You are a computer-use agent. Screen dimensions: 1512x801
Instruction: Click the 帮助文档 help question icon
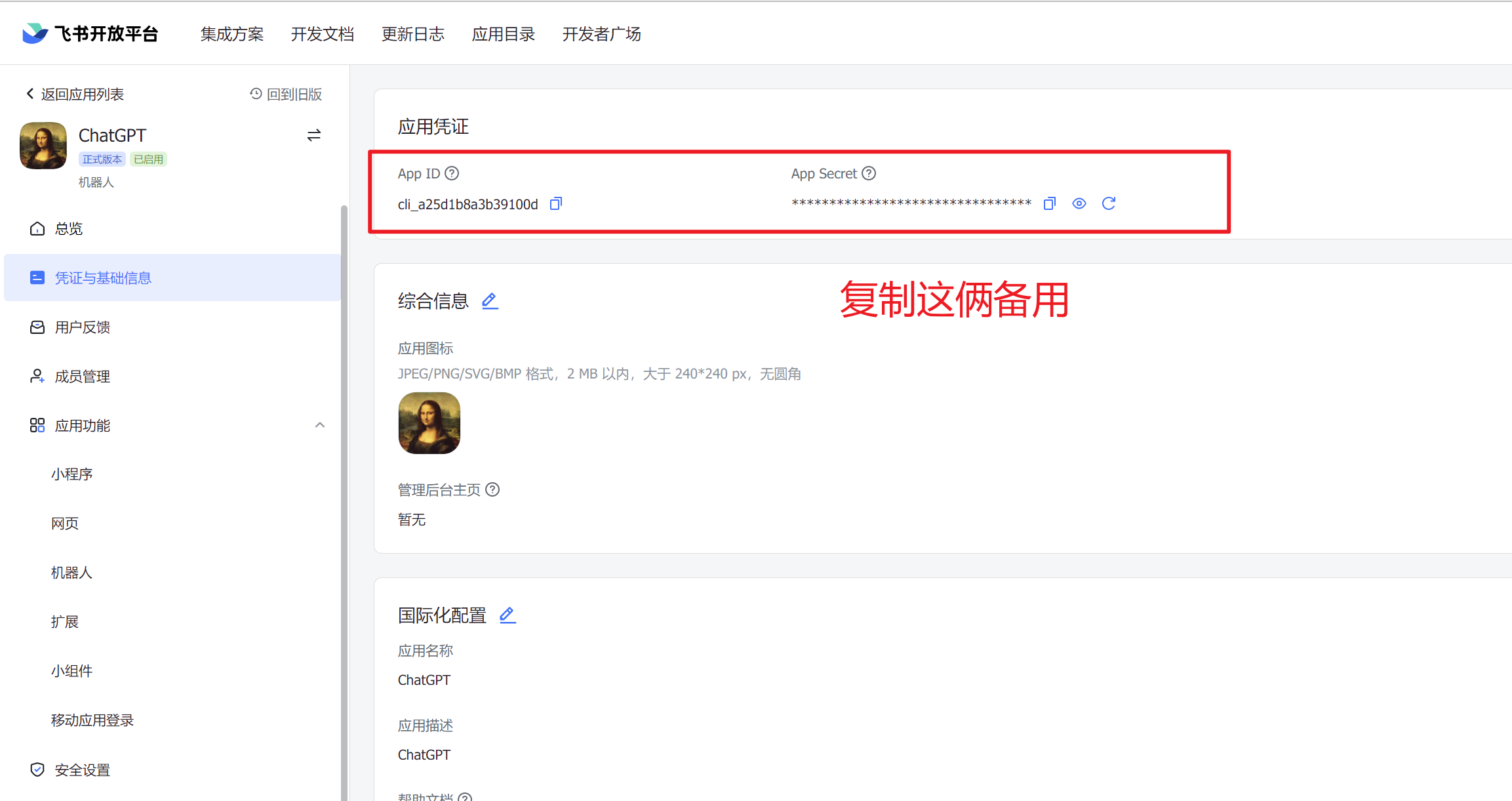[x=465, y=797]
